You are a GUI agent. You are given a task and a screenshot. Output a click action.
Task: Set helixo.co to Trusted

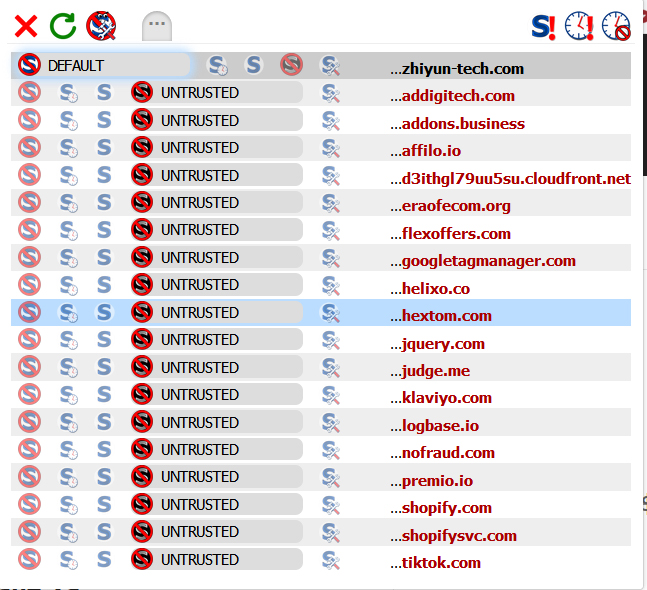point(104,285)
